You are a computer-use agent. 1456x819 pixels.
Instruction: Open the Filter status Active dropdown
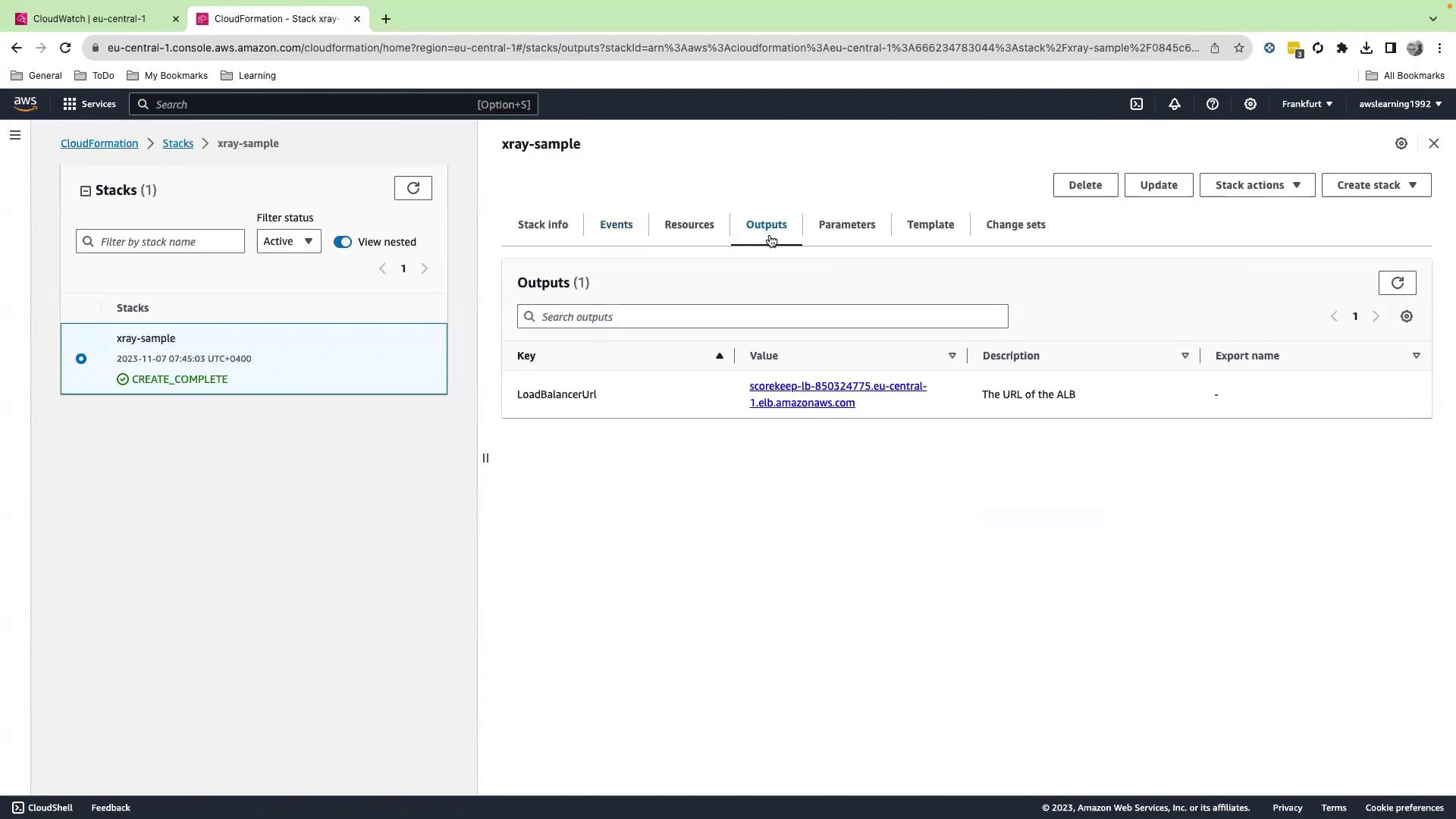point(288,241)
